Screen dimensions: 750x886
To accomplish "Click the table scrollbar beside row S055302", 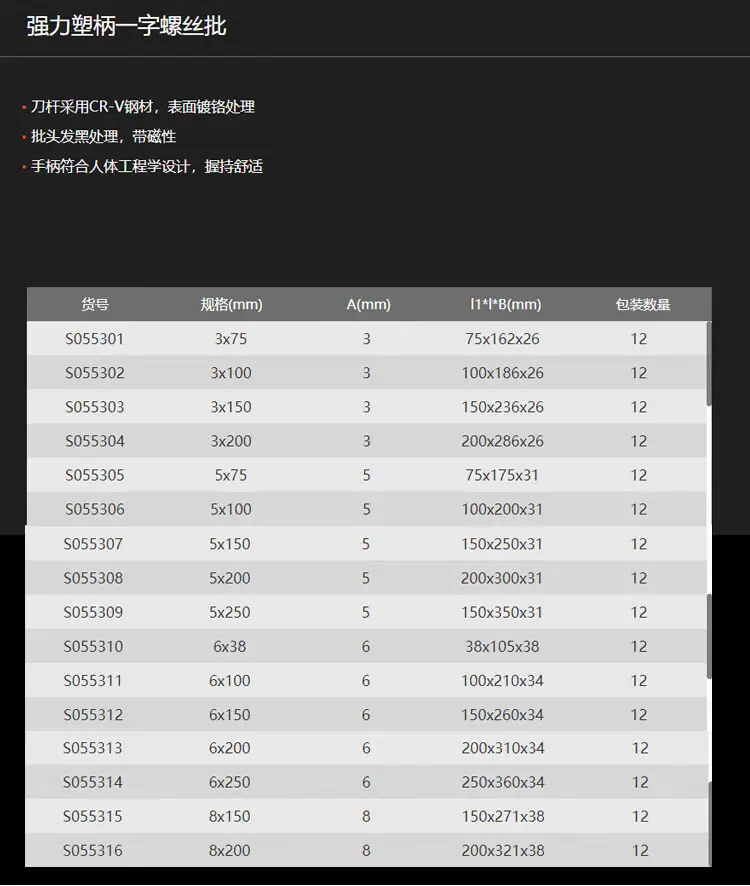I will click(x=709, y=363).
